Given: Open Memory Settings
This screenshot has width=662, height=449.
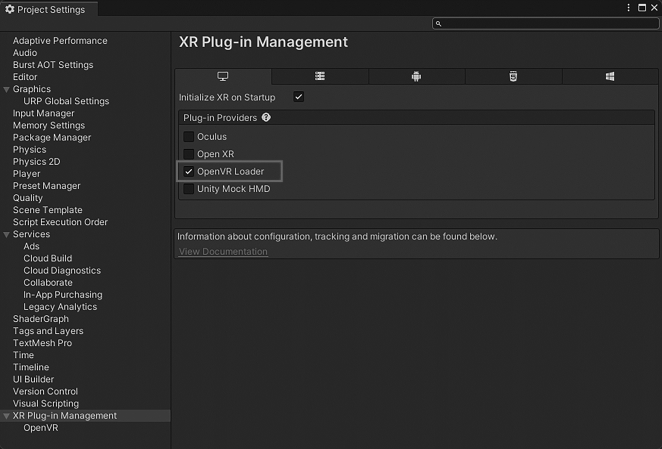Looking at the screenshot, I should click(49, 125).
